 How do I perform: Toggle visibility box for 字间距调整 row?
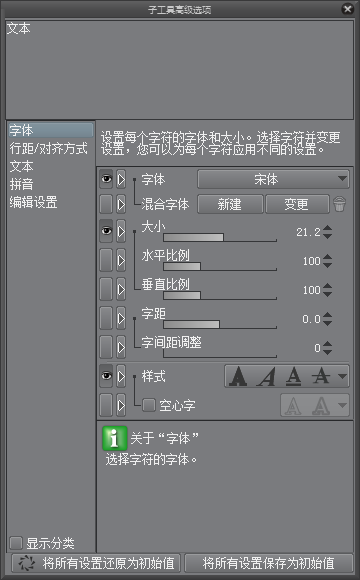106,347
